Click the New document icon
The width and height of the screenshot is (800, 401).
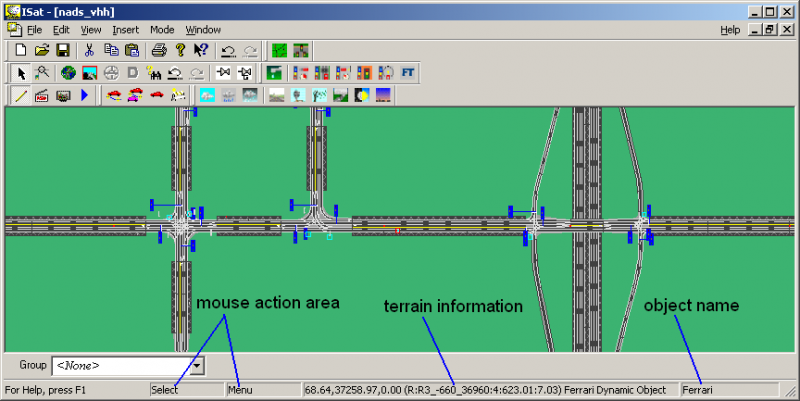point(20,50)
